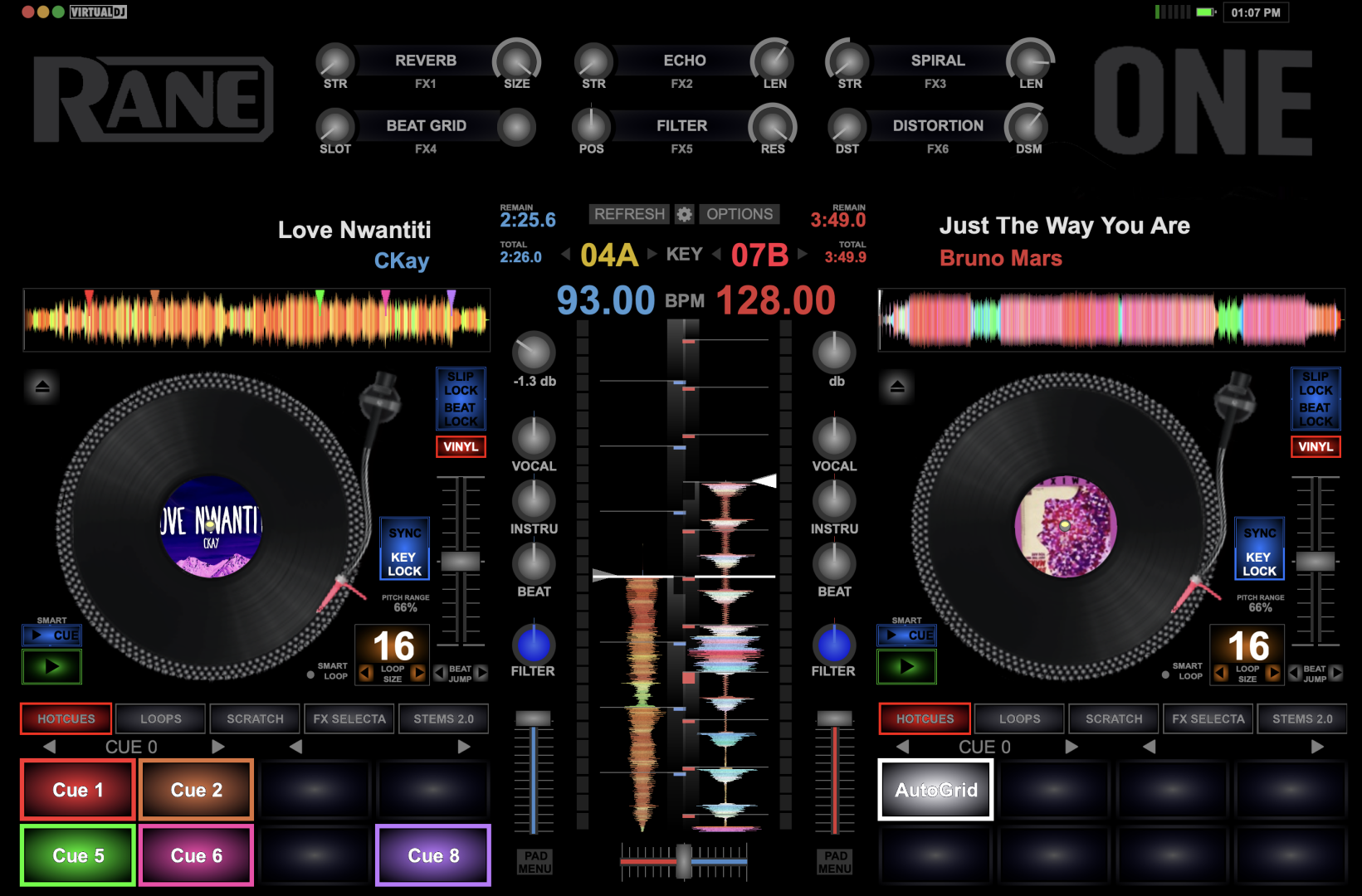The width and height of the screenshot is (1362, 896).
Task: Select left deck LOOPS pad mode
Action: [x=161, y=718]
